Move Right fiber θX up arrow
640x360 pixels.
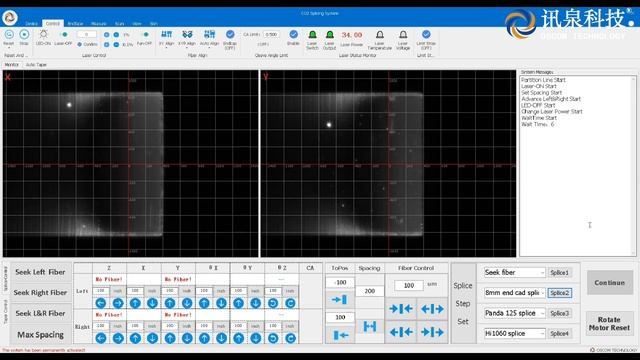pyautogui.click(x=204, y=338)
